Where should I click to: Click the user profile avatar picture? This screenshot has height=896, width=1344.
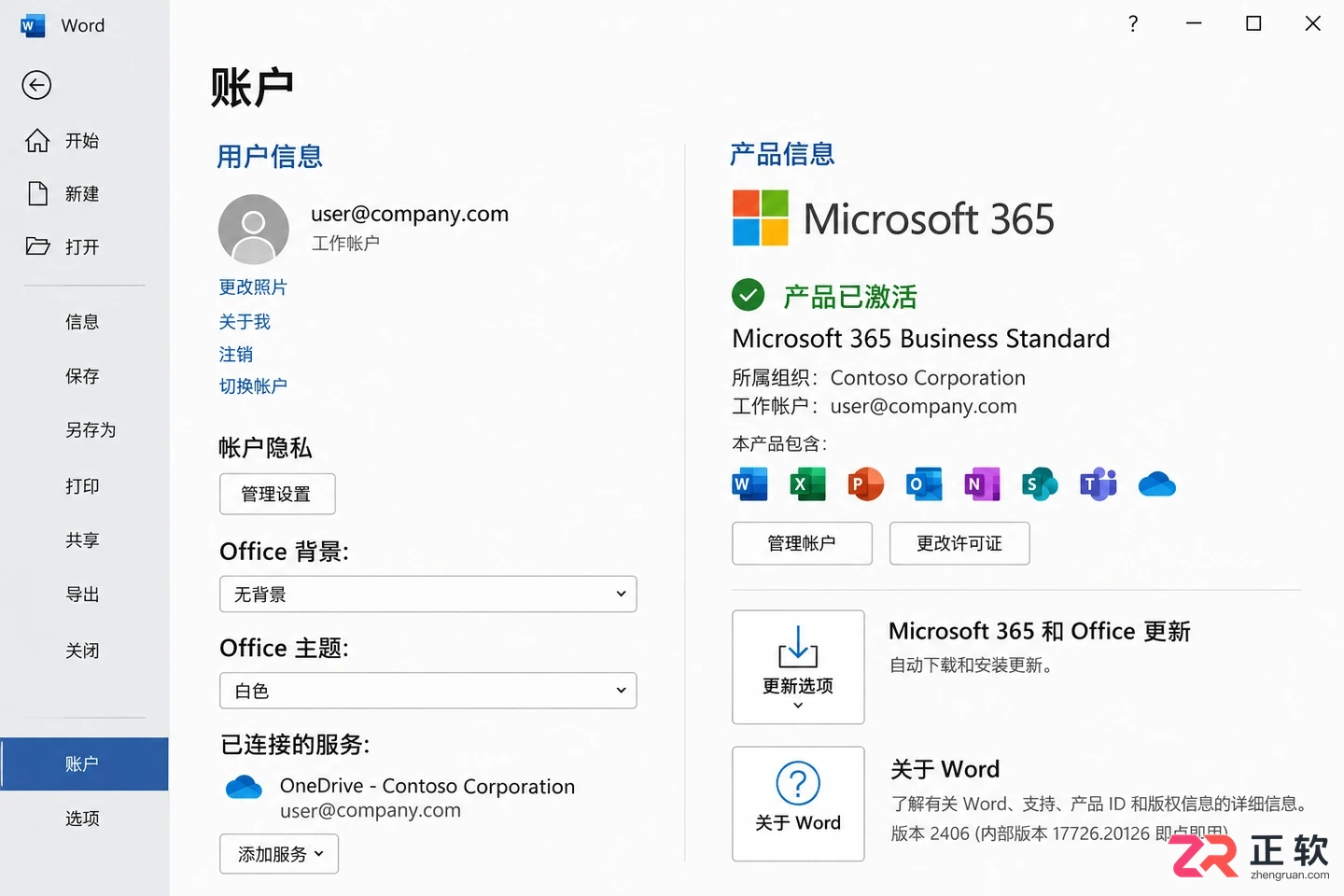pyautogui.click(x=253, y=230)
